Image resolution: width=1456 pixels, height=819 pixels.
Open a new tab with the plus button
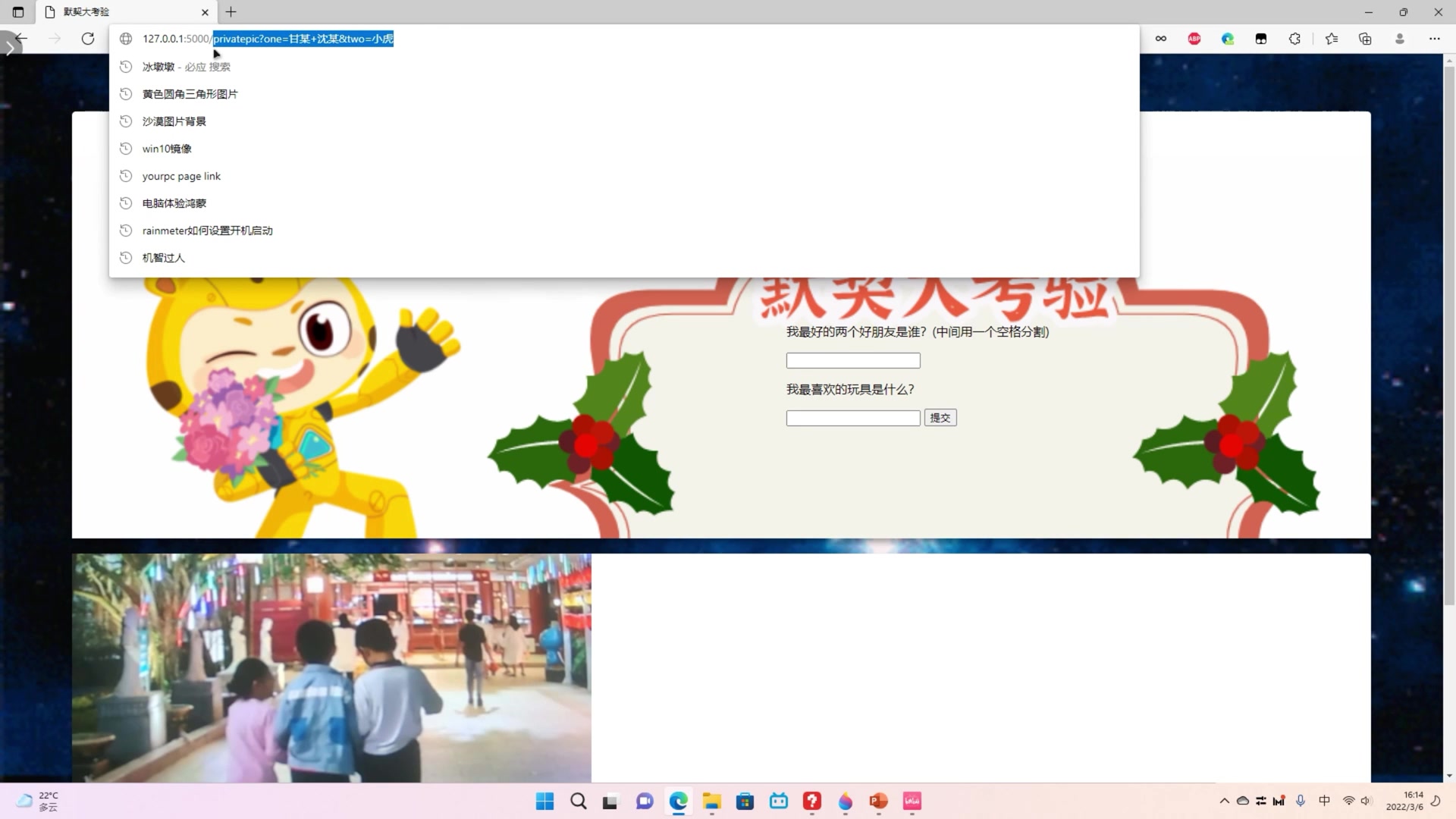(231, 12)
